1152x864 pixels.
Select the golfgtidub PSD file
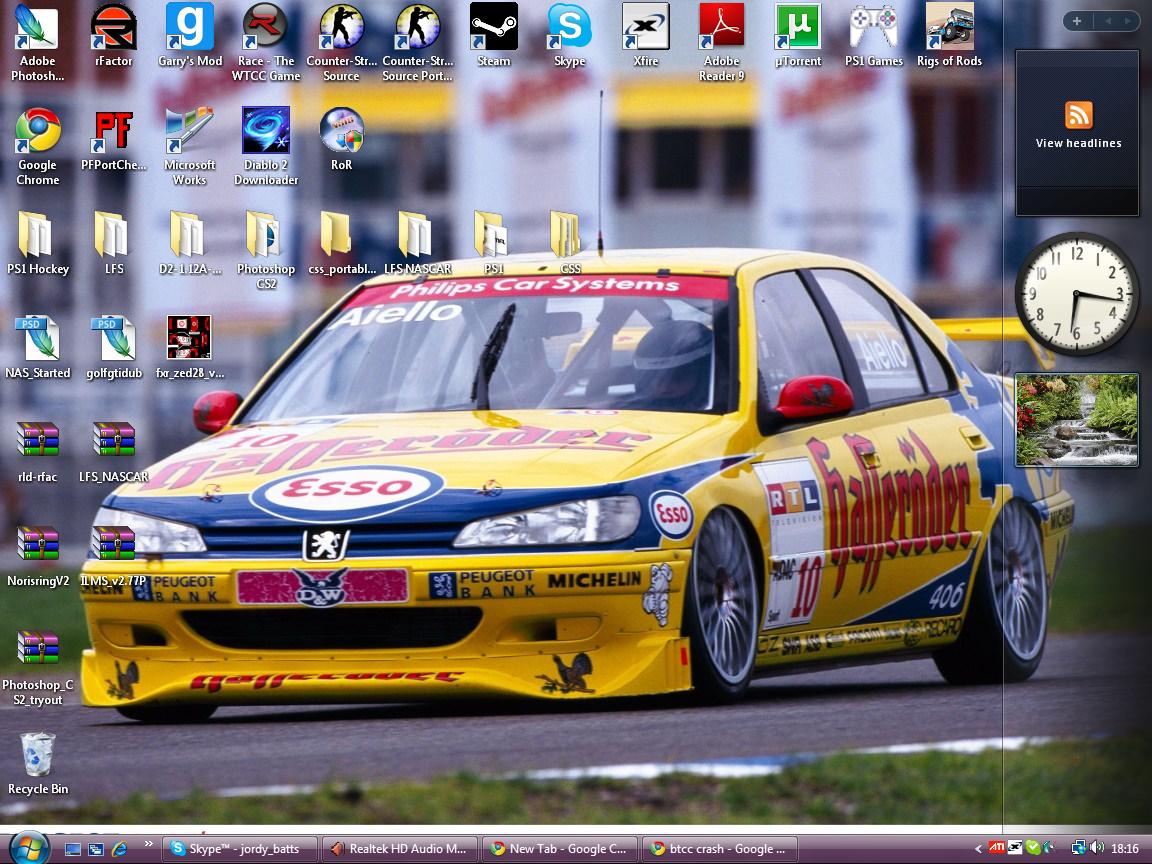point(114,348)
